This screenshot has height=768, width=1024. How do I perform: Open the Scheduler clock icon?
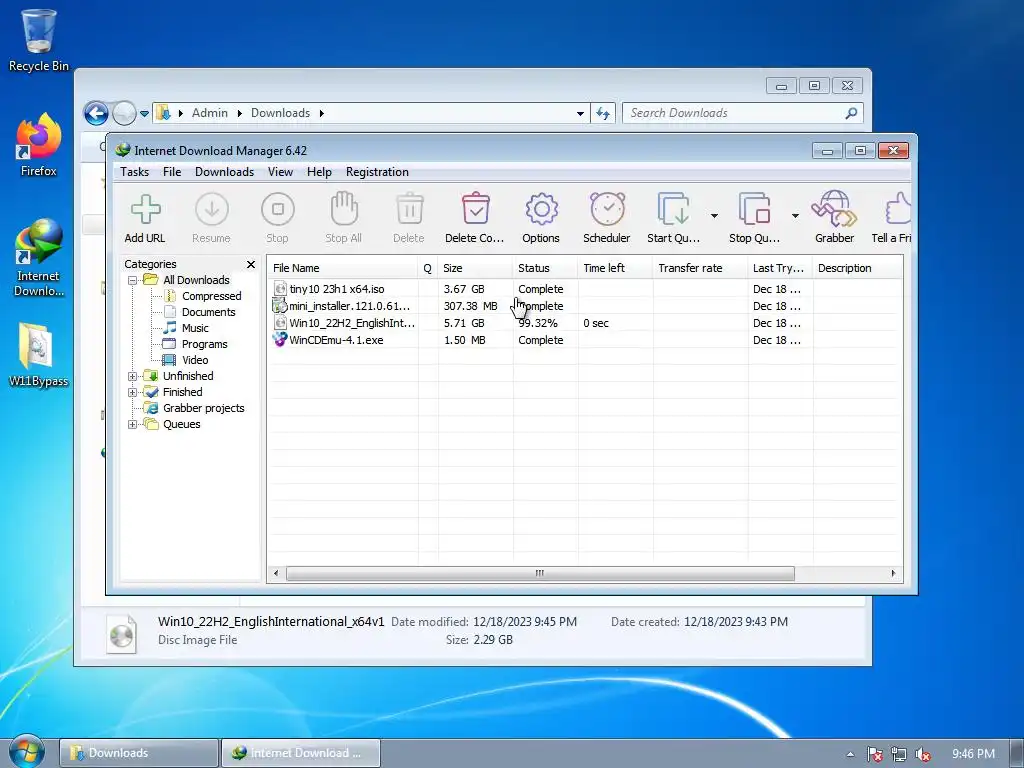607,209
